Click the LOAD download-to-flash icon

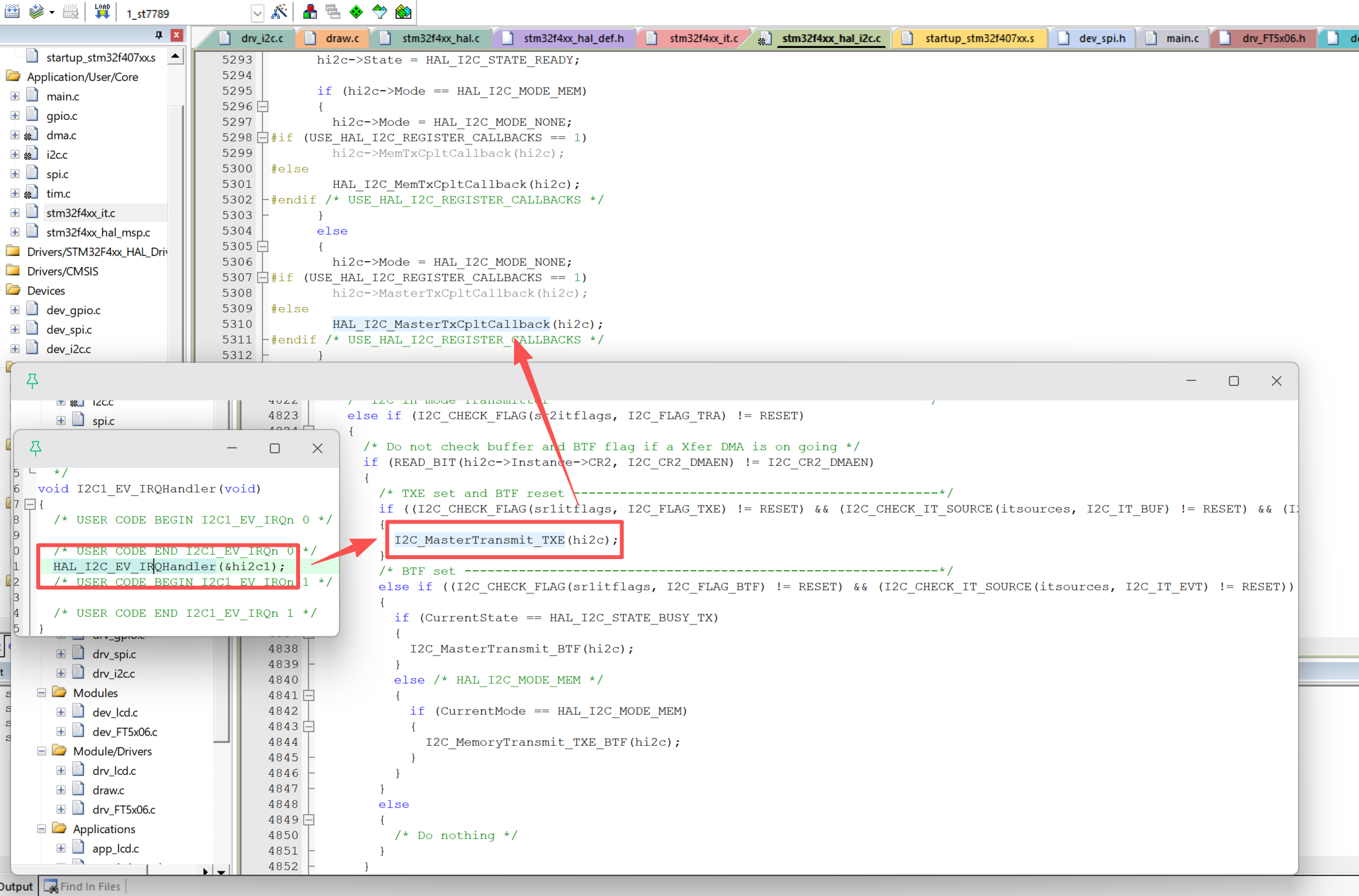pos(102,12)
